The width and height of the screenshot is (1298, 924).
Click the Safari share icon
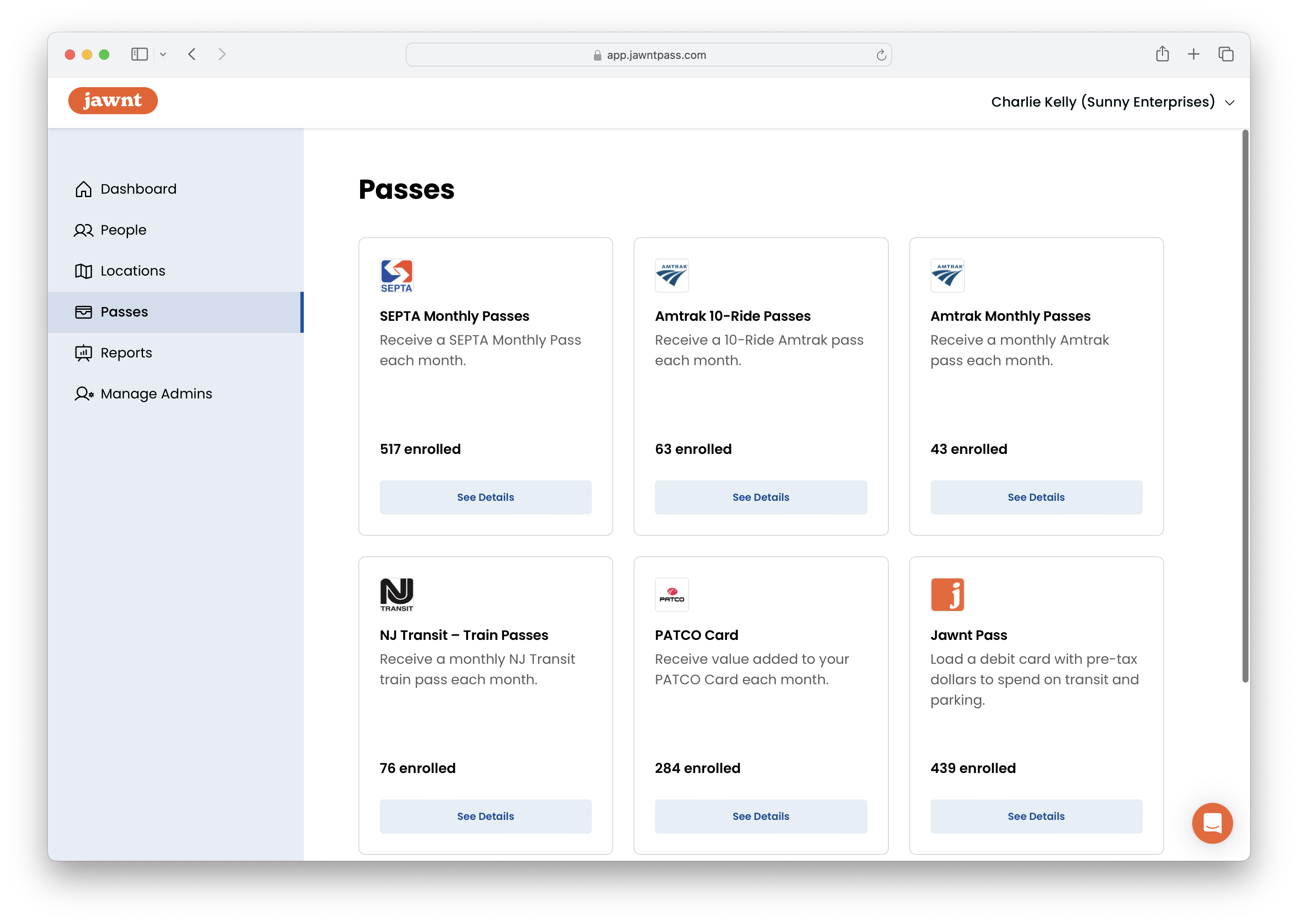tap(1162, 54)
